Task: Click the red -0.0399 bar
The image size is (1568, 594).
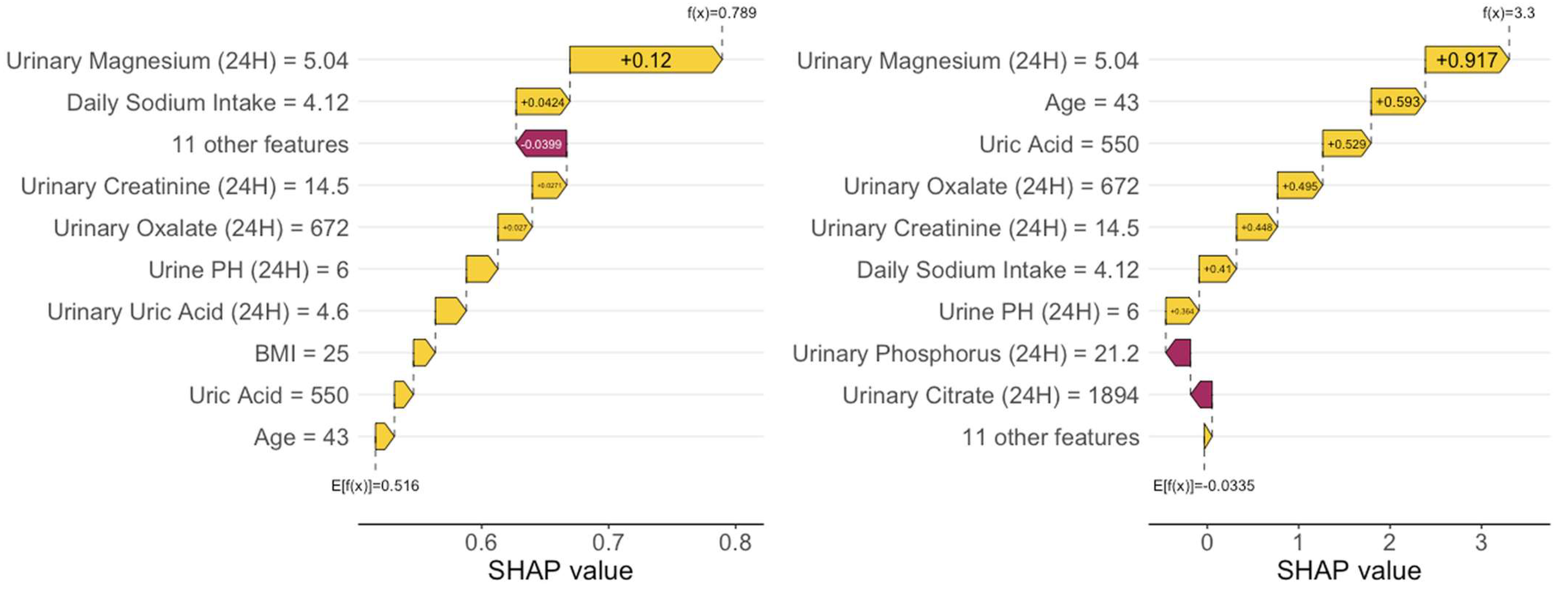Action: tap(542, 144)
